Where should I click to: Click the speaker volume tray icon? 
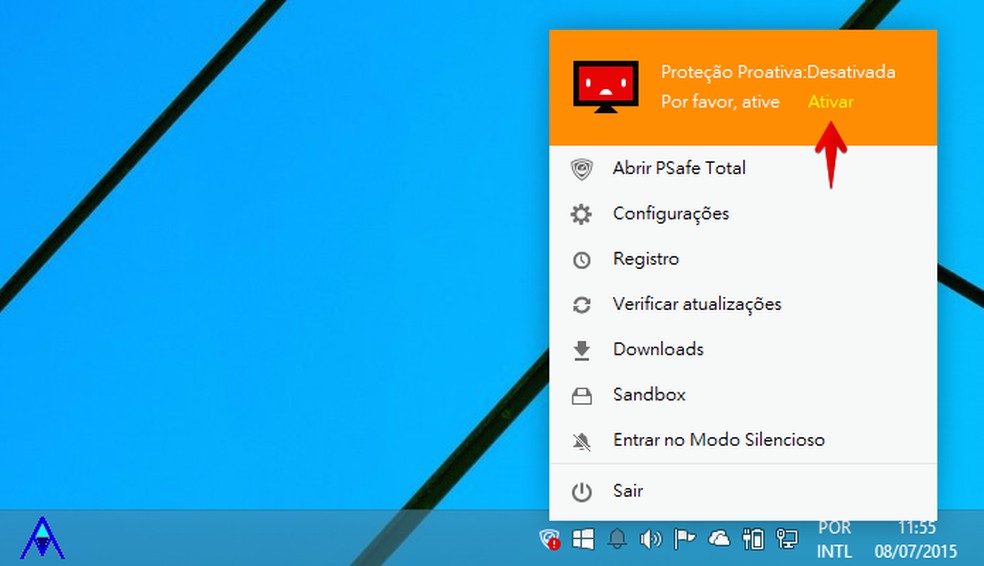651,539
